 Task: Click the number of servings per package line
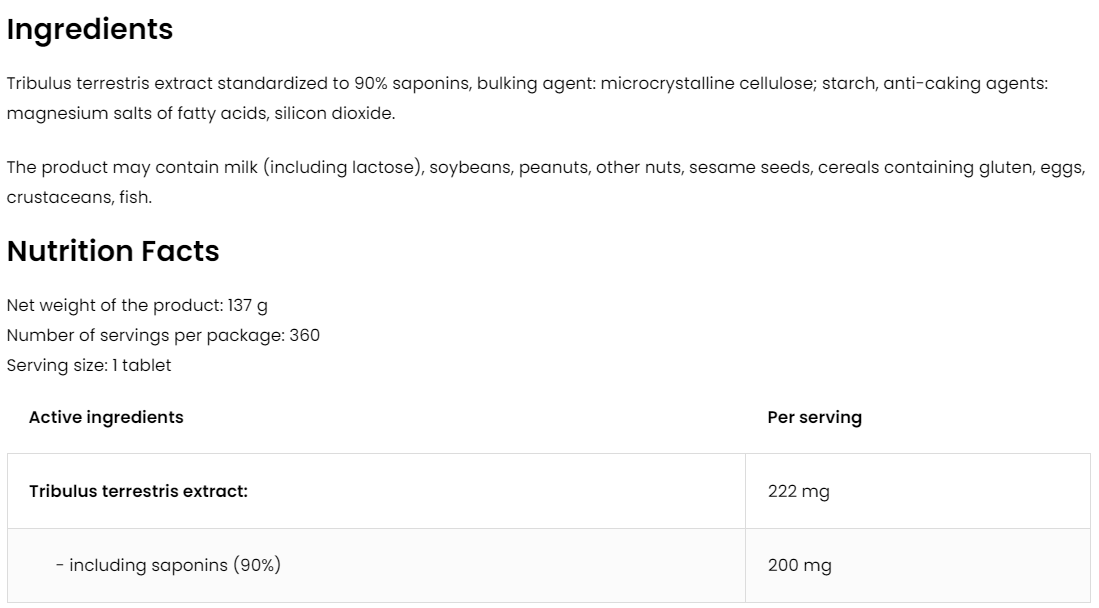click(163, 335)
